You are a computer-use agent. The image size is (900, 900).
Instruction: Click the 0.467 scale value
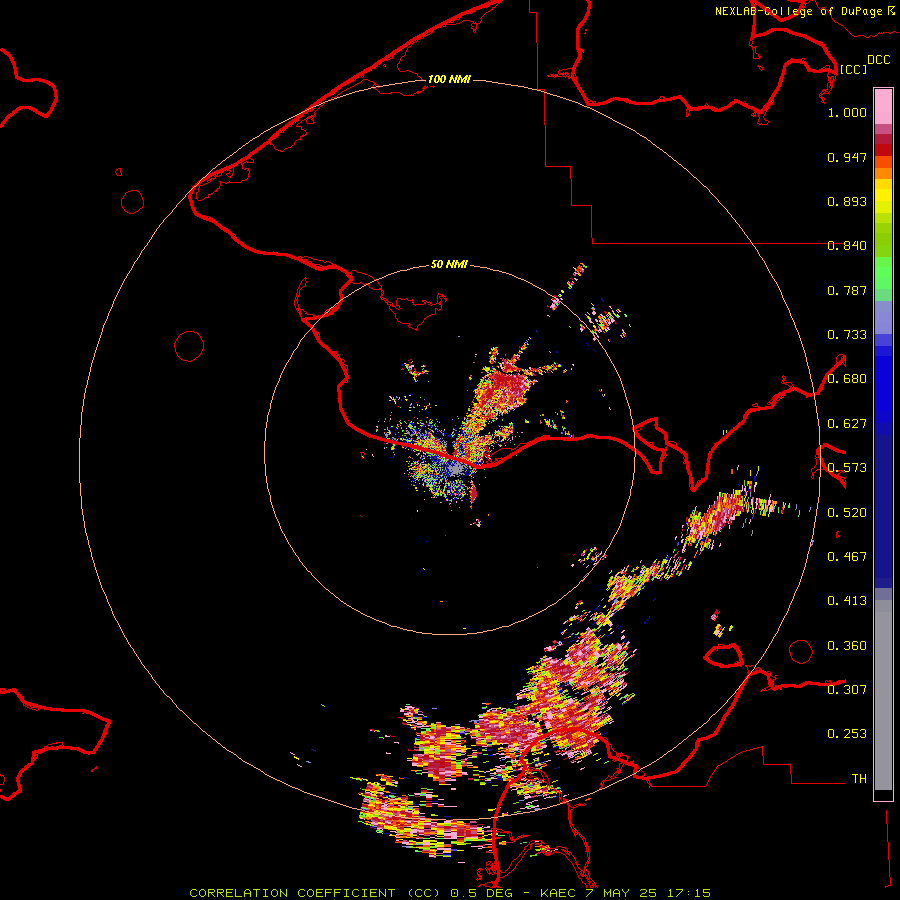coord(847,557)
